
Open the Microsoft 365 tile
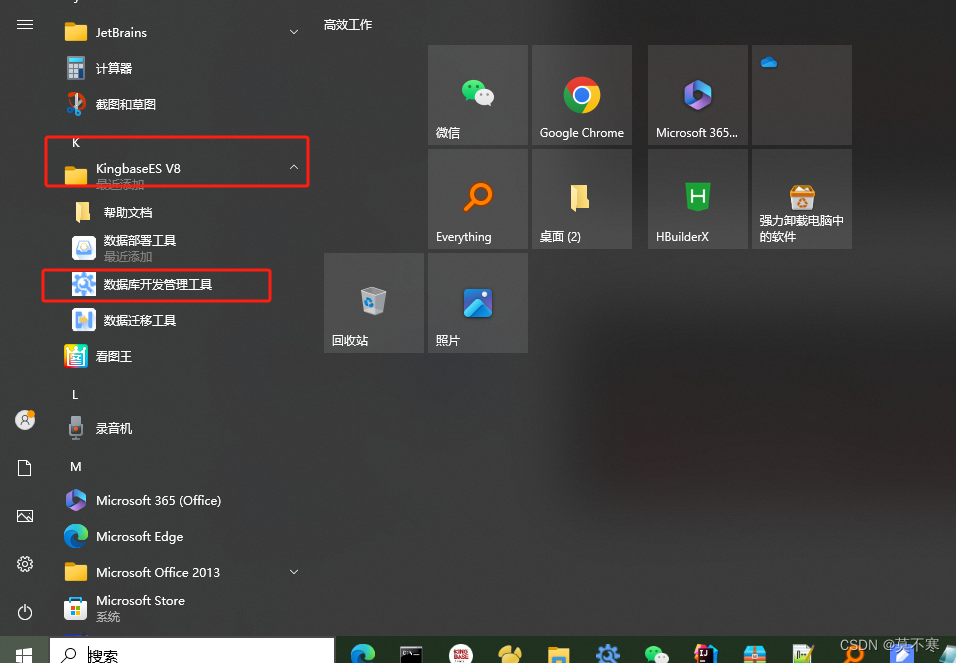coord(697,95)
